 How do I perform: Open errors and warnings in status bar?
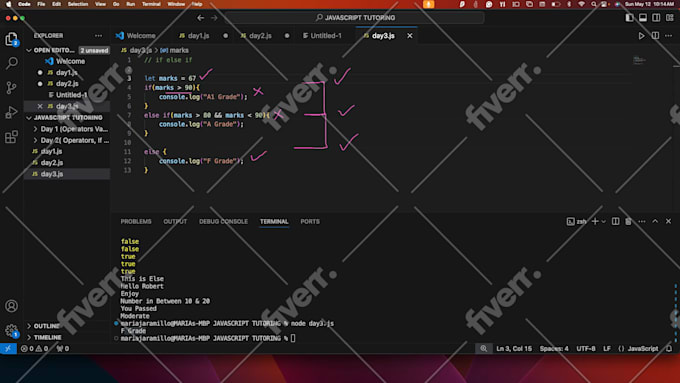tap(35, 348)
